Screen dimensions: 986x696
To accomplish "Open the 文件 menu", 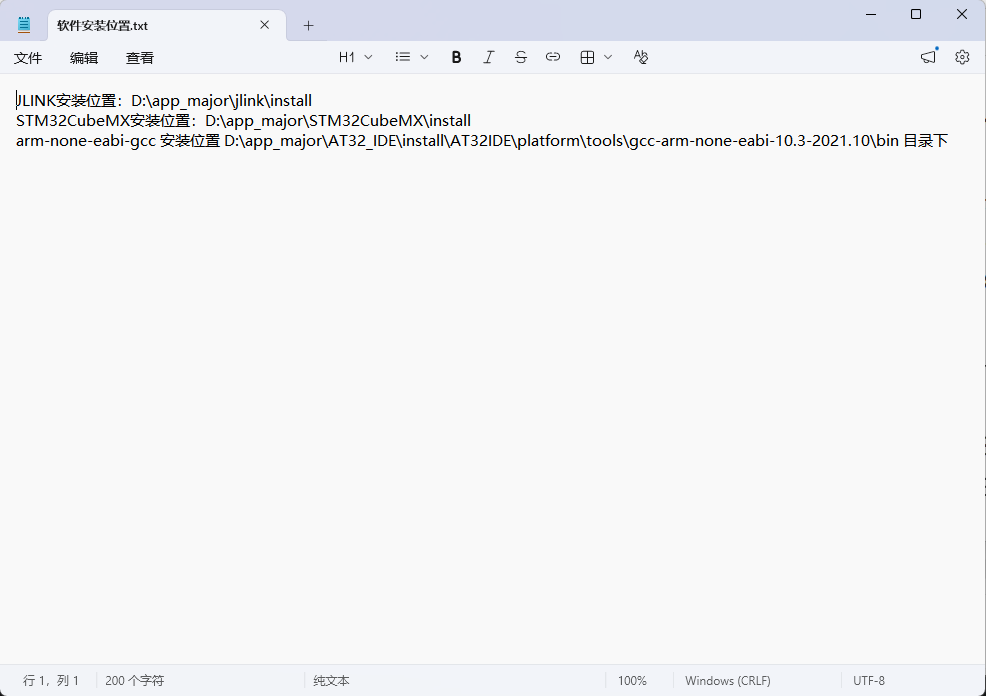I will pos(28,58).
